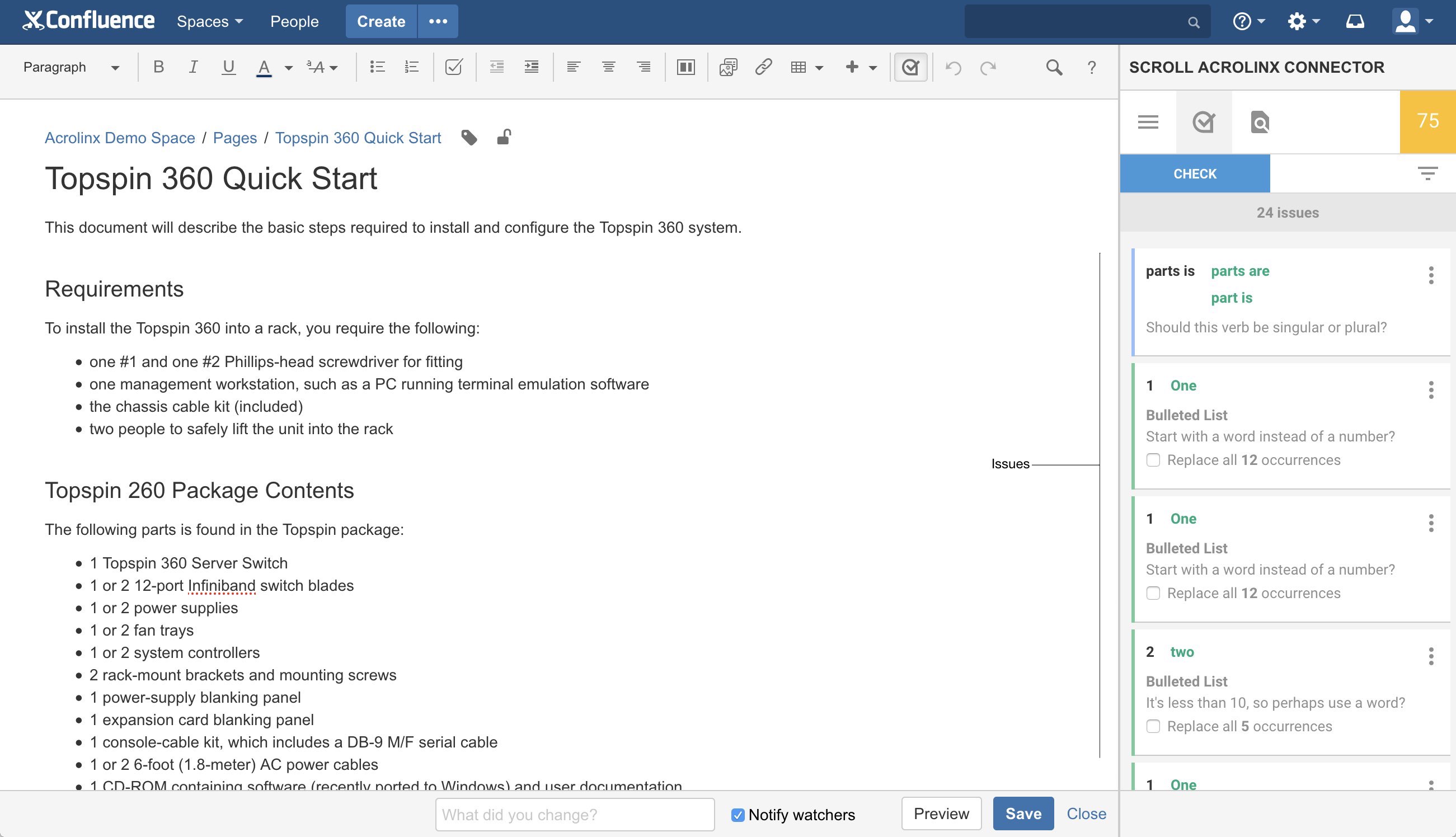The image size is (1456, 837).
Task: Uncheck Notify watchers checkbox
Action: (738, 815)
